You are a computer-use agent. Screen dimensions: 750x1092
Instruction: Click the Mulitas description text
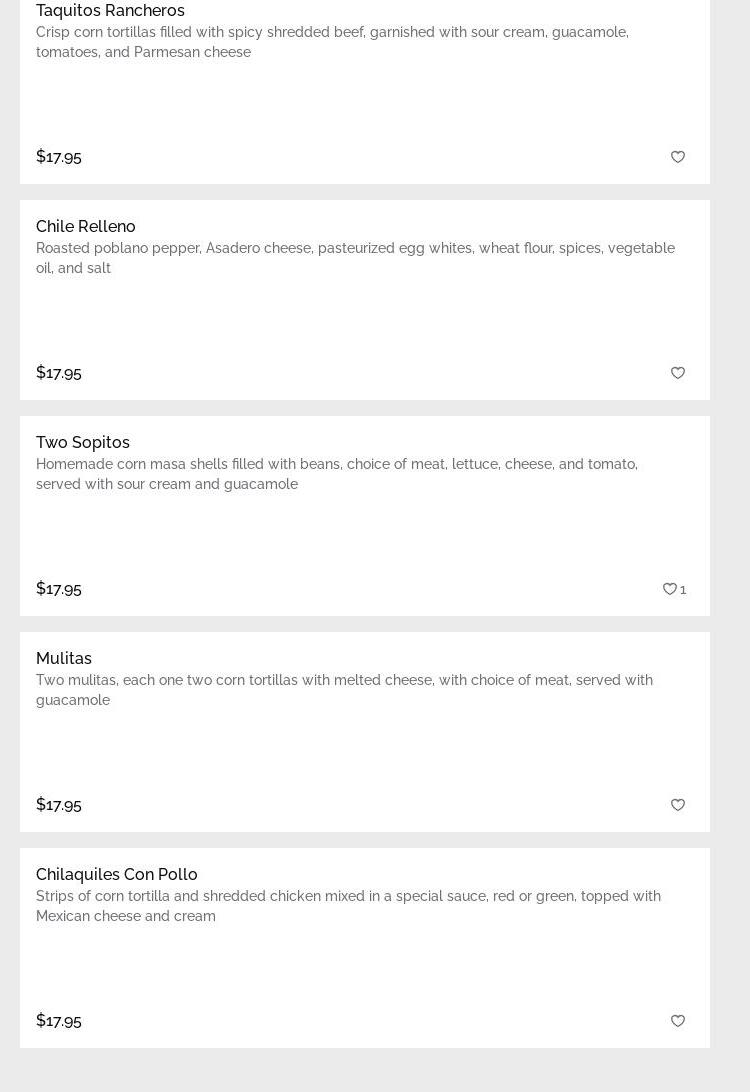[344, 690]
